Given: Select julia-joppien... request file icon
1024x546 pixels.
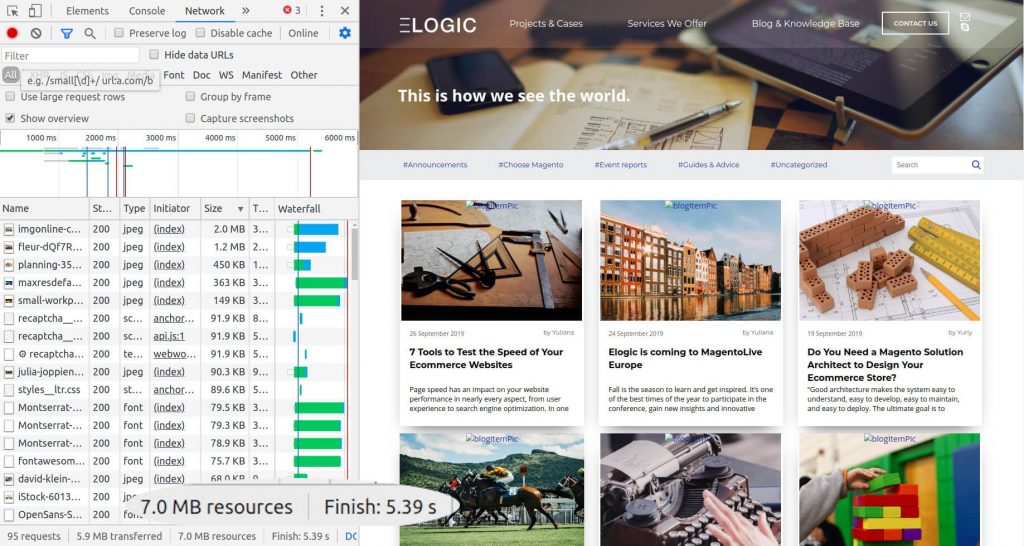Looking at the screenshot, I should pos(8,372).
